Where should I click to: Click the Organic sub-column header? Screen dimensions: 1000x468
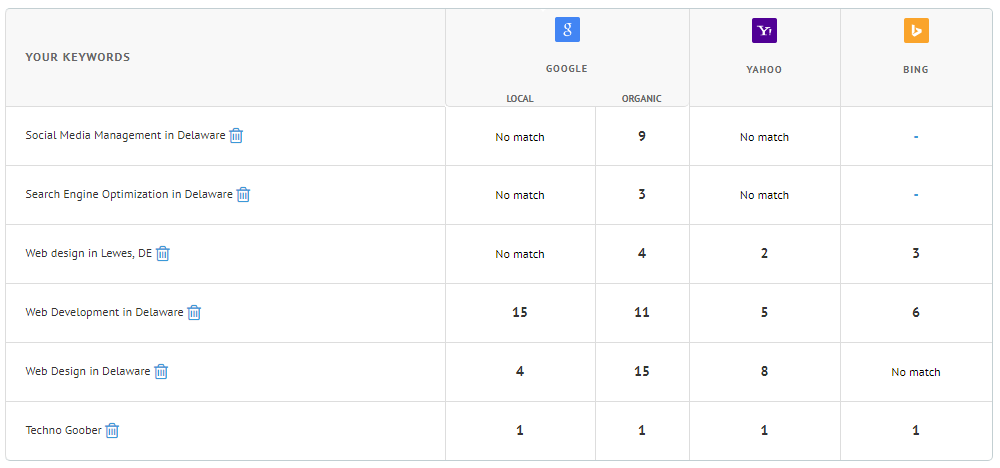click(642, 99)
